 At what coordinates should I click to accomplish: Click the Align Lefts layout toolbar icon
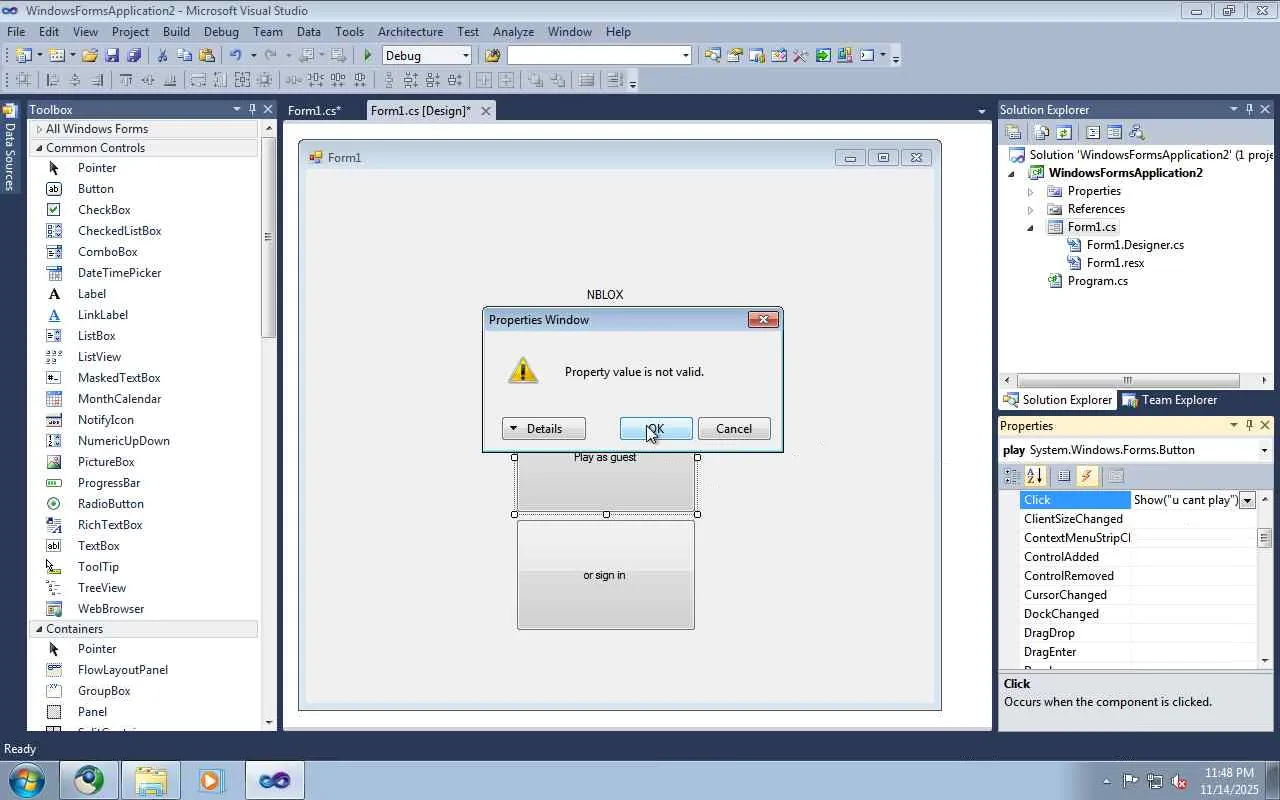click(x=53, y=81)
